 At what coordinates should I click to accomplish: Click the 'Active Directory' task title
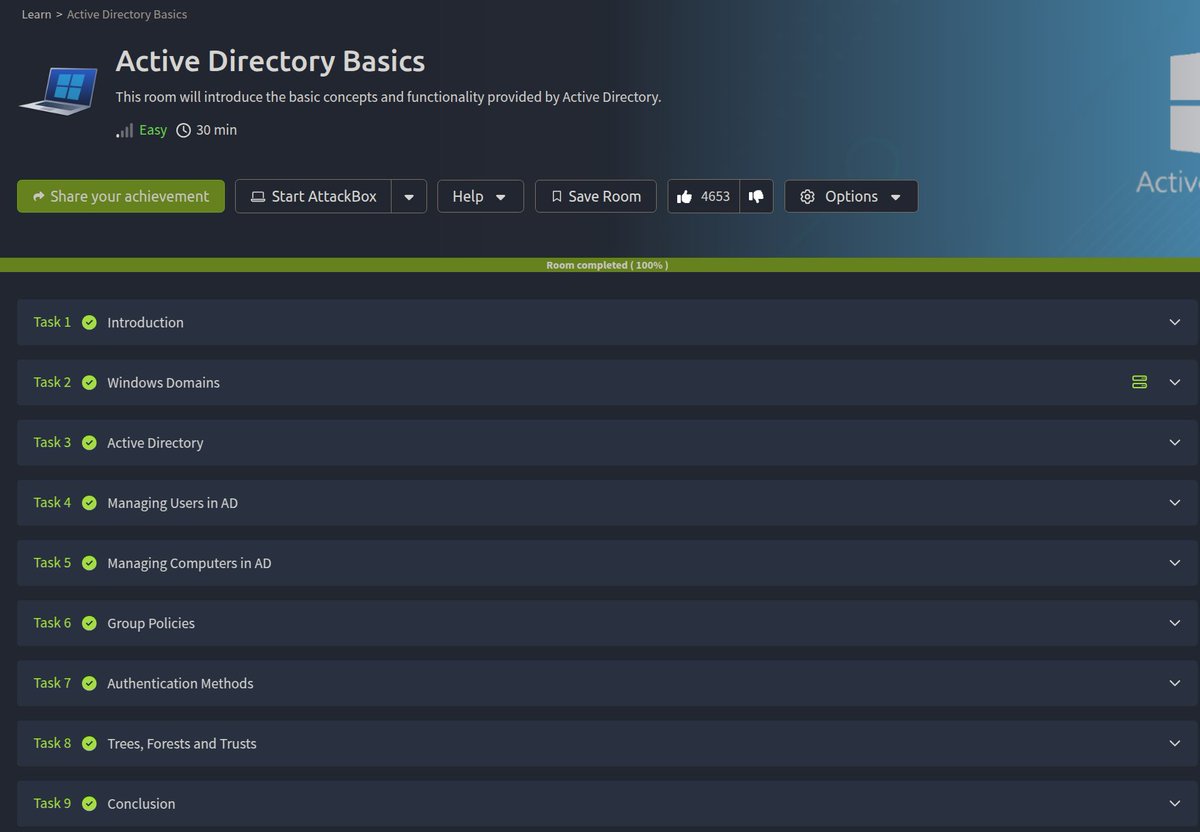click(x=155, y=442)
